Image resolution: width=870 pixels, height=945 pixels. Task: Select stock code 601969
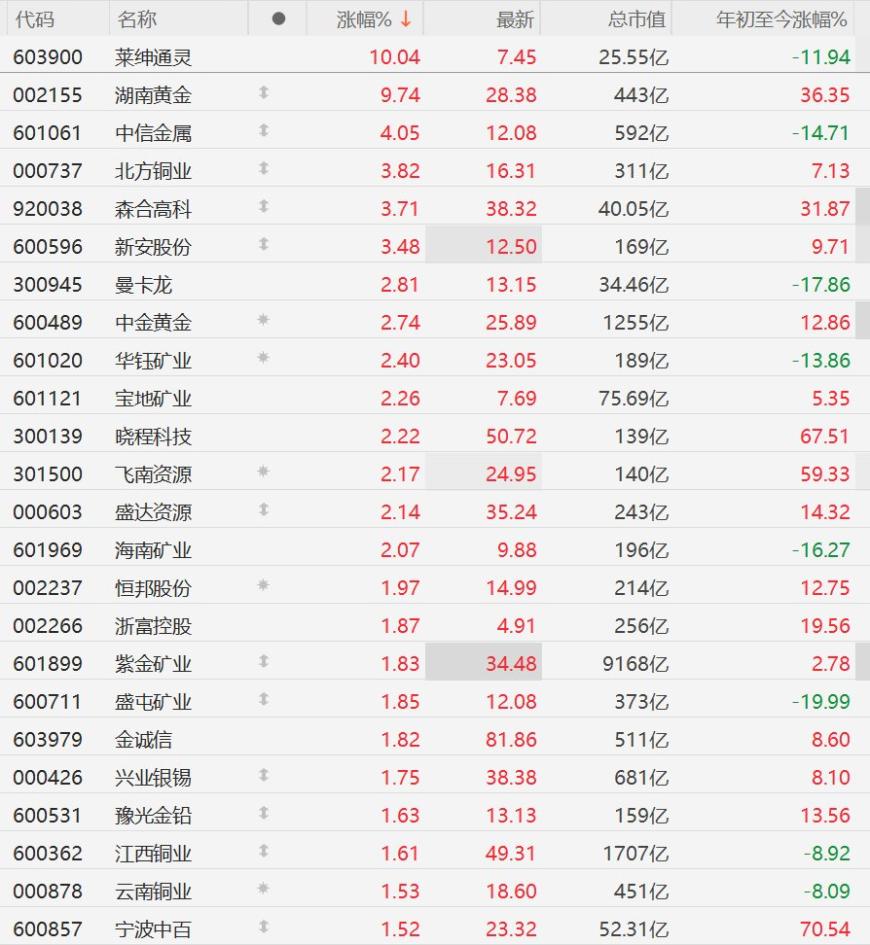click(x=48, y=550)
